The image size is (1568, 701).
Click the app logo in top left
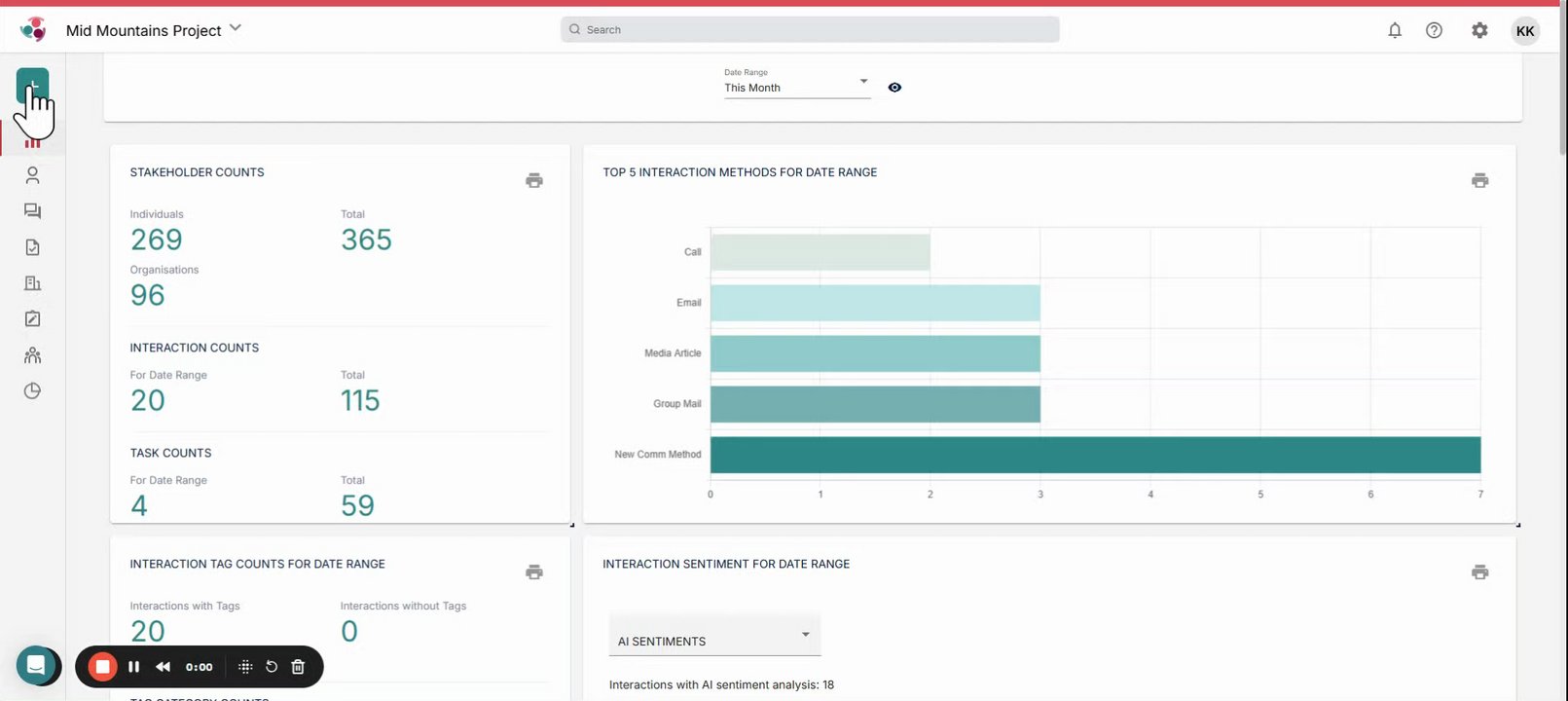(x=33, y=30)
